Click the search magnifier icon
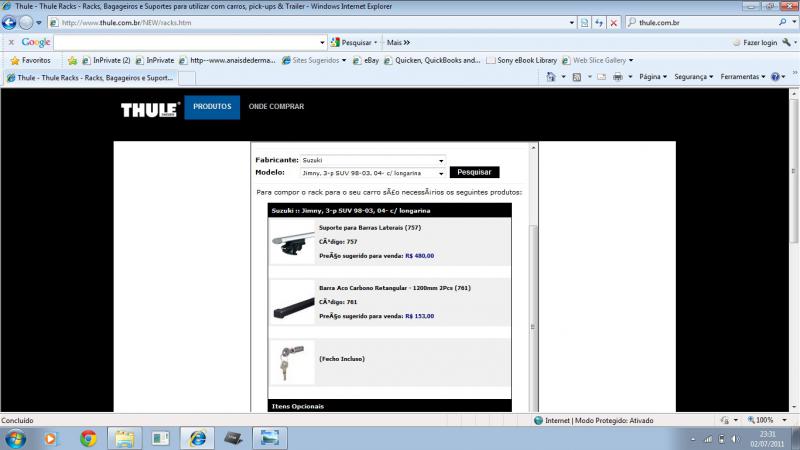 (782, 22)
